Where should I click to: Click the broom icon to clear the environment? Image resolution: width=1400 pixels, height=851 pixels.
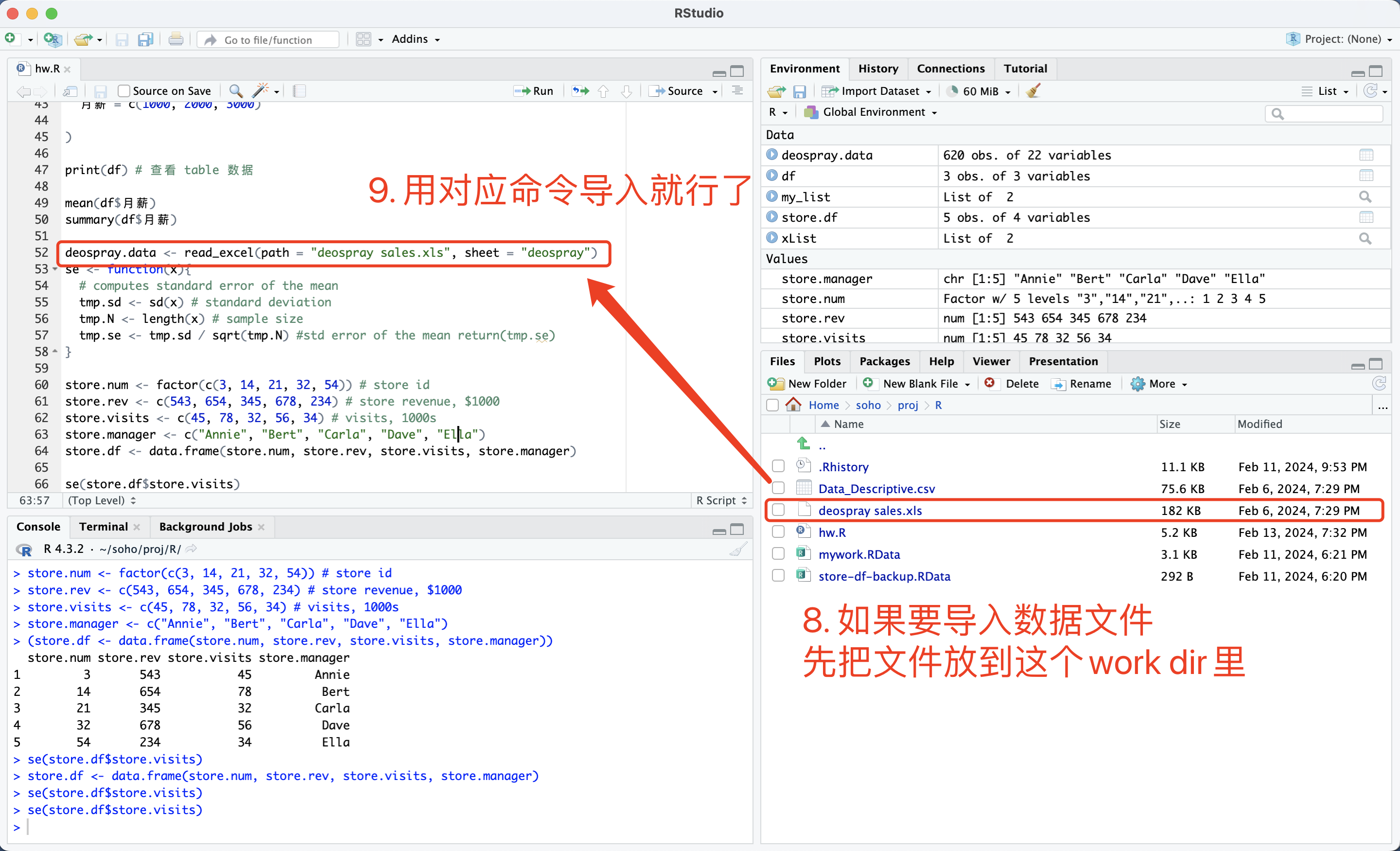click(x=1033, y=91)
